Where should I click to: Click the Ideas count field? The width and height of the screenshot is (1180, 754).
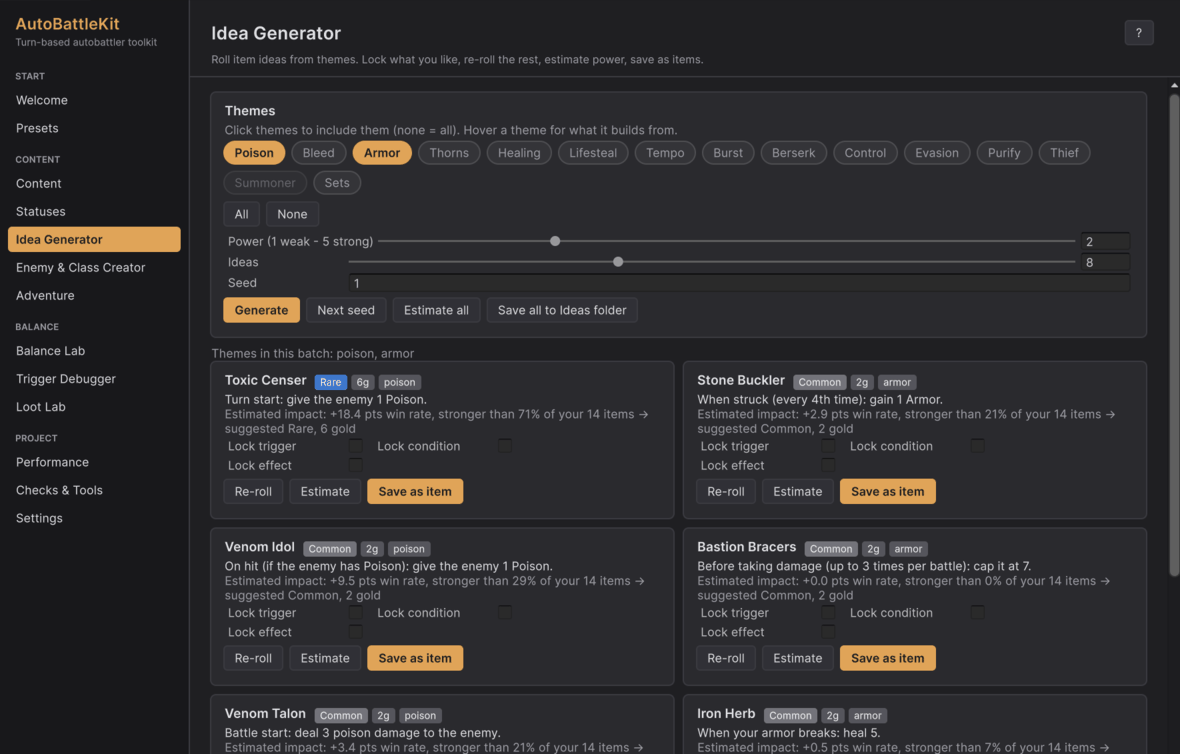pos(1105,262)
